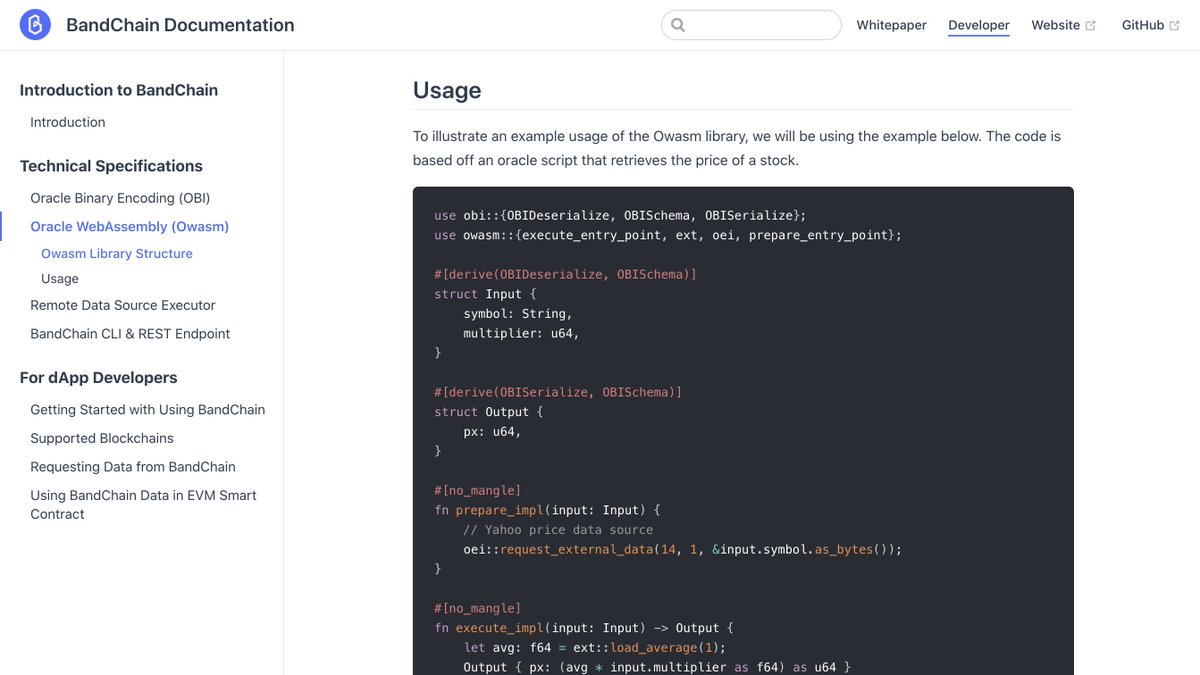1200x675 pixels.
Task: Open Oracle Binary Encoding (OBI) page
Action: click(120, 198)
